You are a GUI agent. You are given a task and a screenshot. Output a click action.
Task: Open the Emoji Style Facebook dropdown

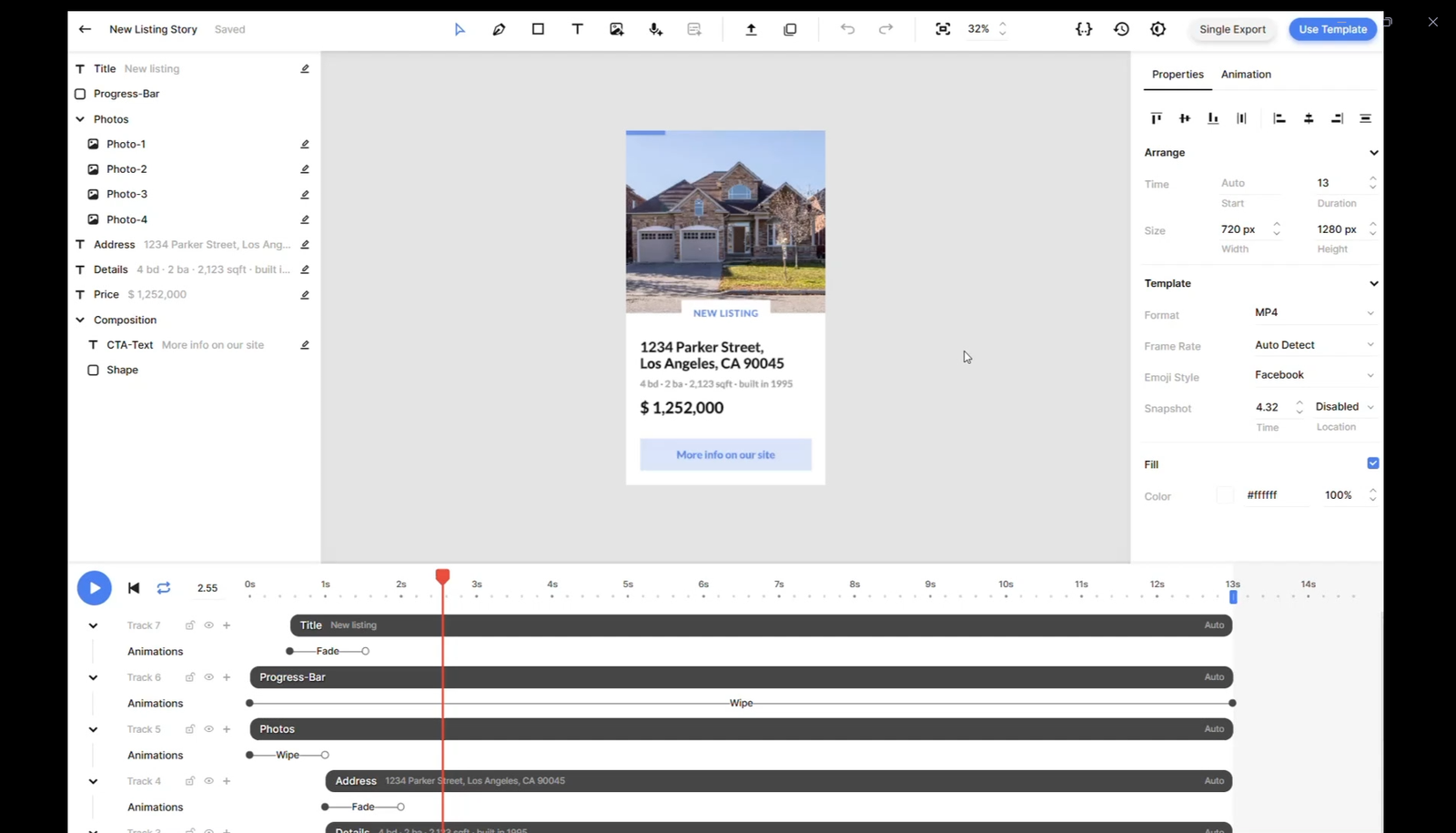tap(1313, 375)
